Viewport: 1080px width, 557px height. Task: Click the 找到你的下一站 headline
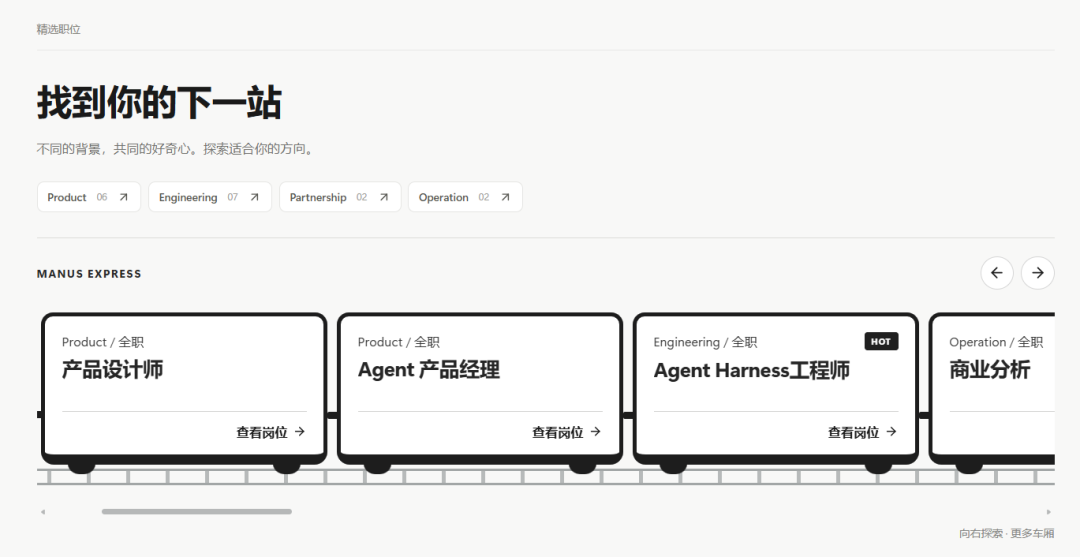tap(159, 103)
